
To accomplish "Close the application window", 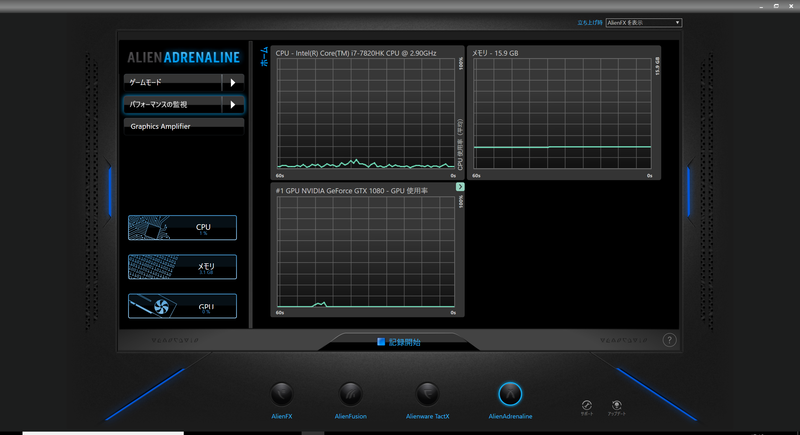I will [791, 6].
